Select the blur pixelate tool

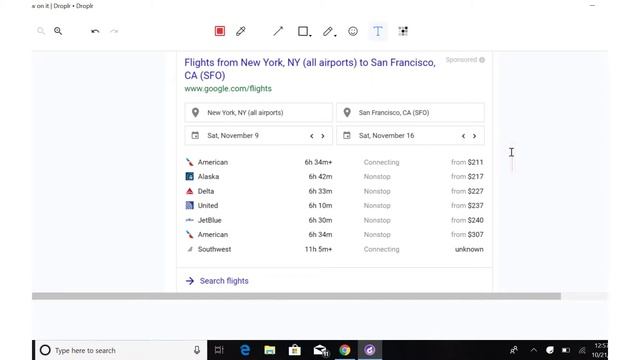pos(403,31)
